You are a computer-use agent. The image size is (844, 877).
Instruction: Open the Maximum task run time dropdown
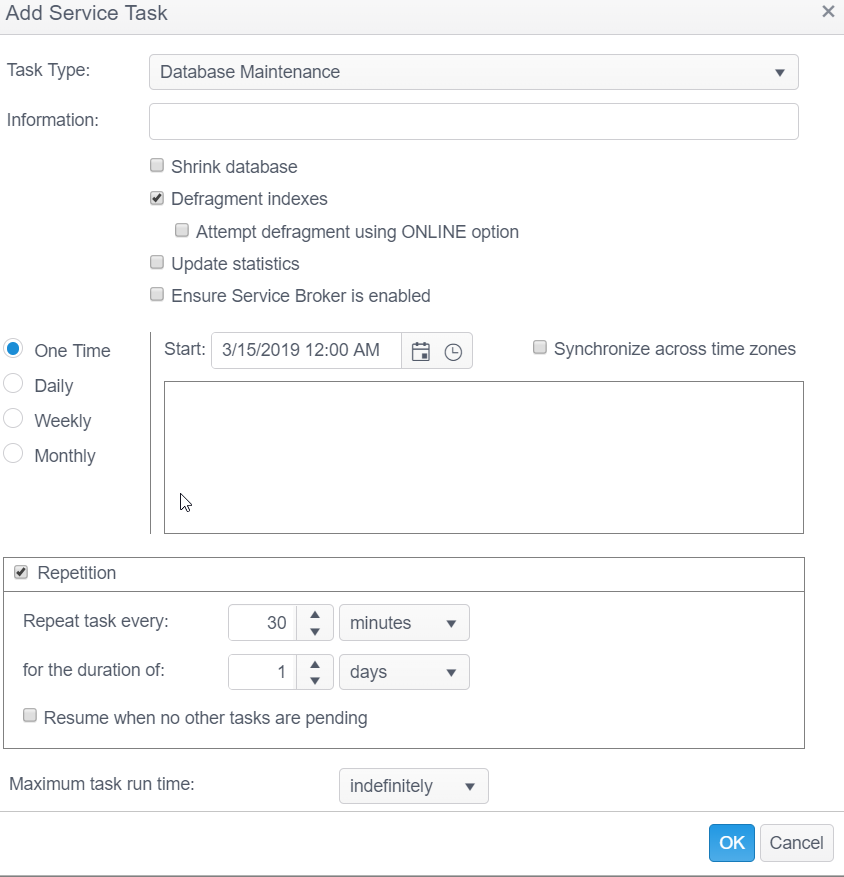[x=413, y=786]
